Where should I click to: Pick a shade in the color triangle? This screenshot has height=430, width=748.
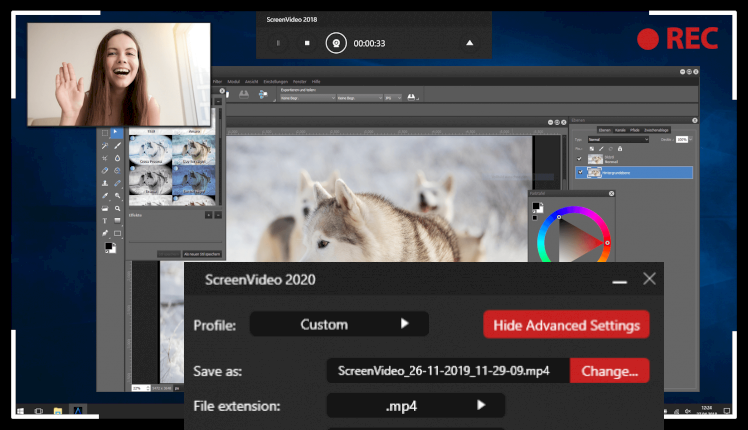(x=578, y=240)
